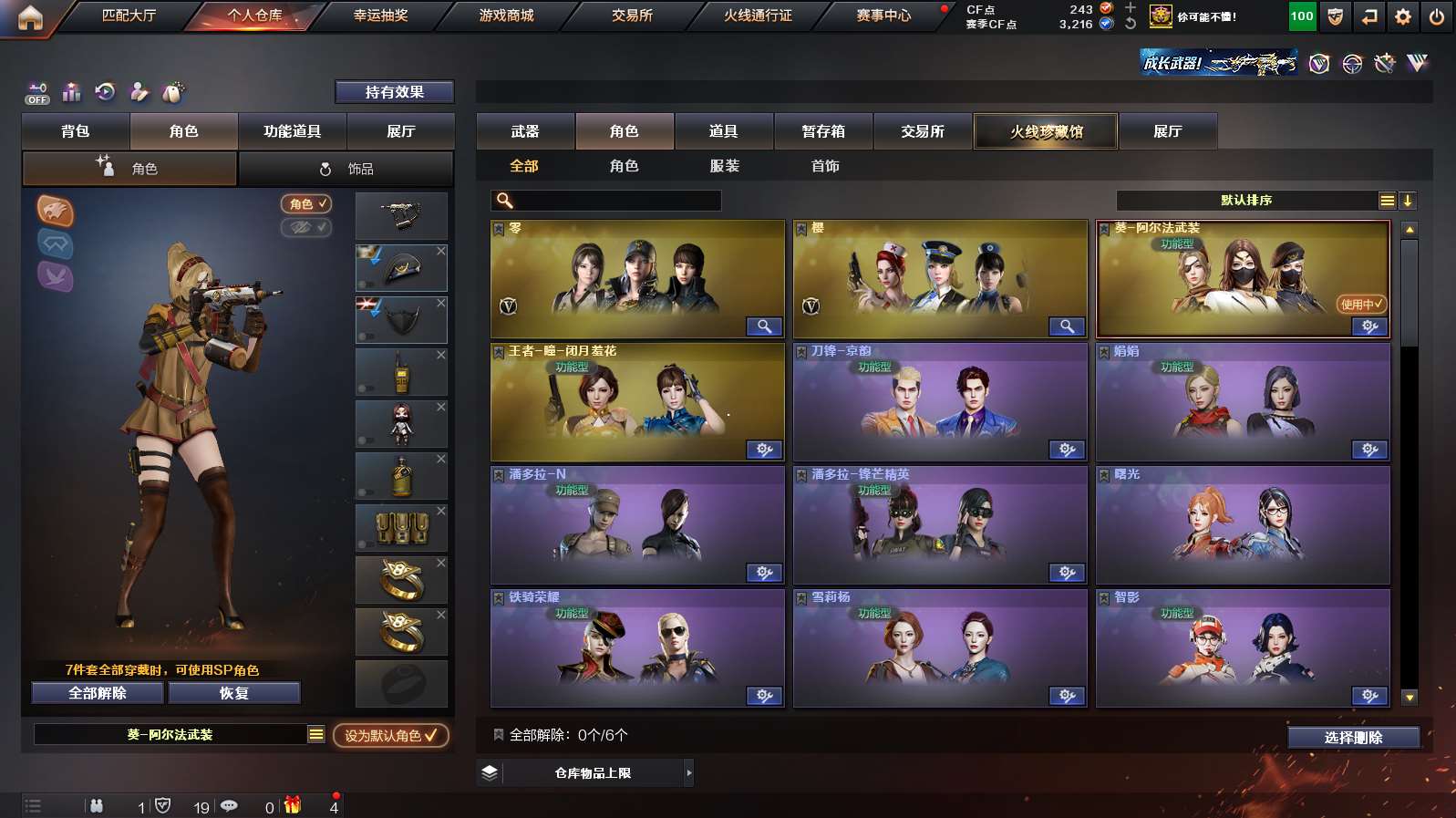Toggle the 角色 checkmark option
The height and width of the screenshot is (818, 1456).
pos(306,204)
